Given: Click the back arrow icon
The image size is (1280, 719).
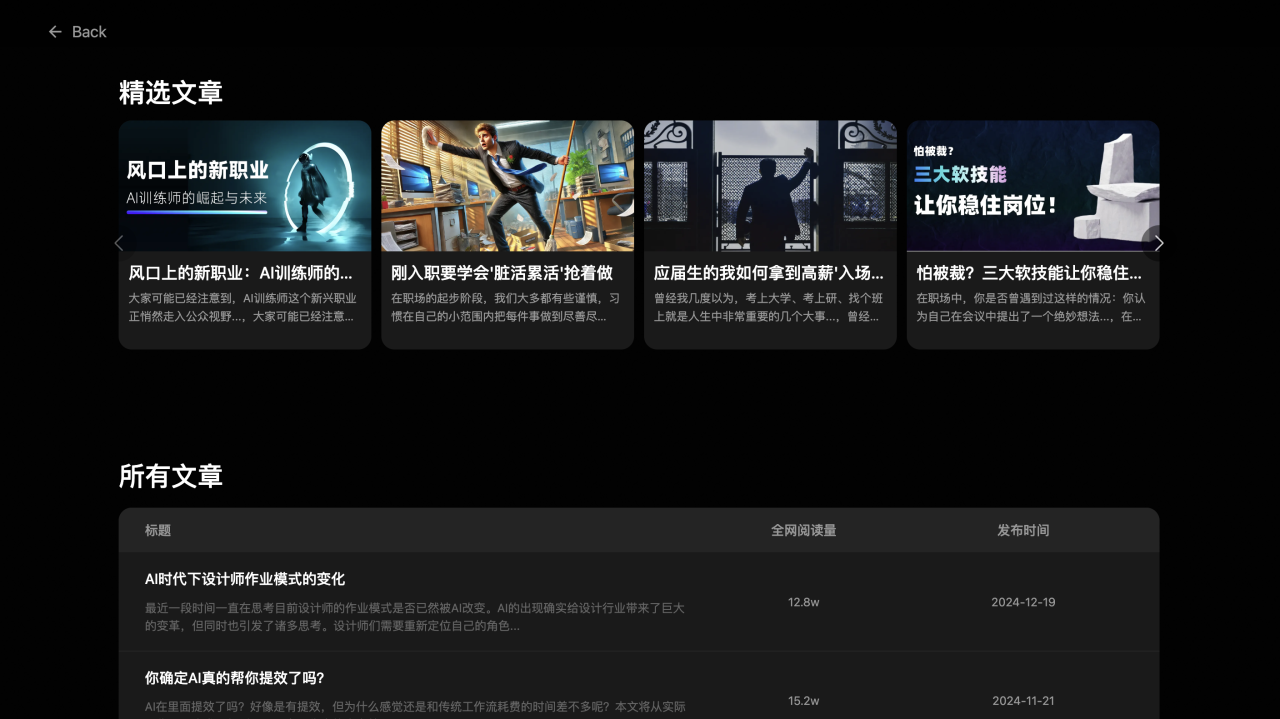Looking at the screenshot, I should tap(55, 32).
